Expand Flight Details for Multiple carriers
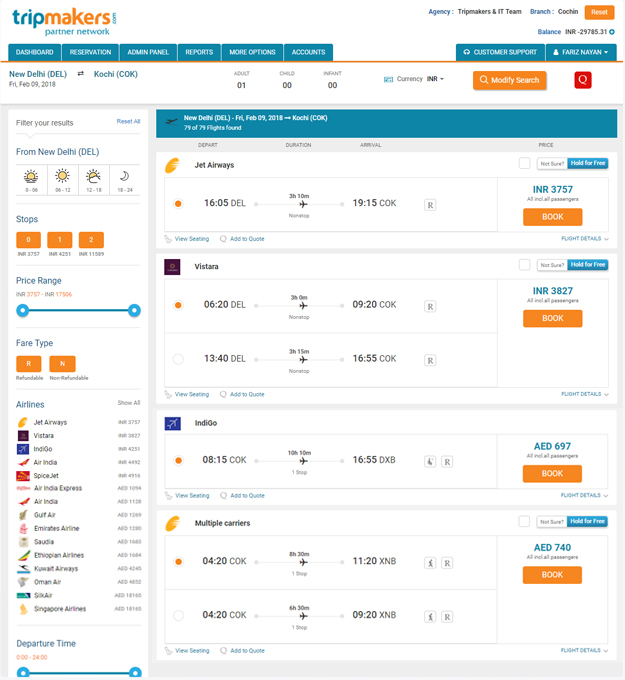The width and height of the screenshot is (625, 680). [x=584, y=651]
